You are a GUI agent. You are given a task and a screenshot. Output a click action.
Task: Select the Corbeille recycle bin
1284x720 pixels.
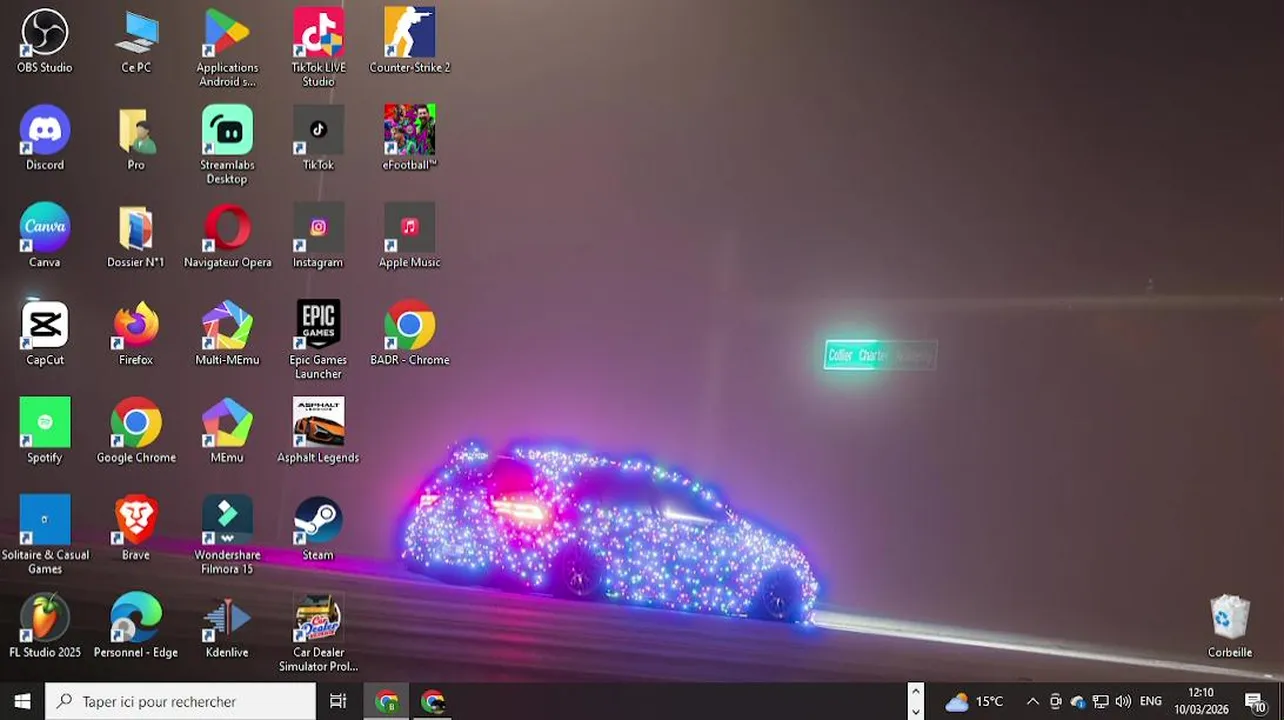[1230, 626]
